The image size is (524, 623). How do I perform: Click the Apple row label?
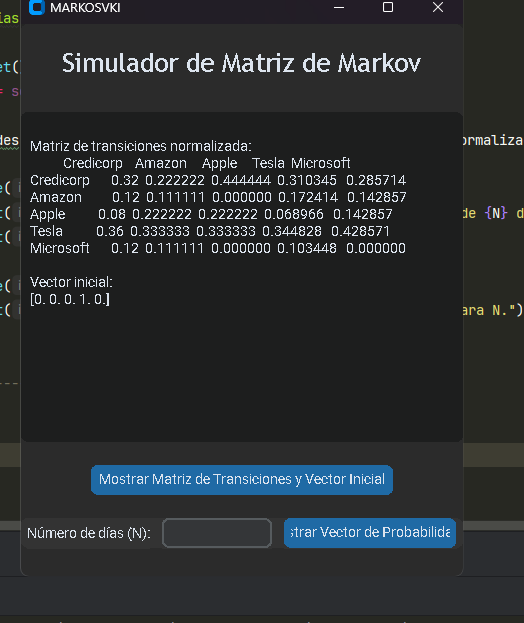click(48, 215)
